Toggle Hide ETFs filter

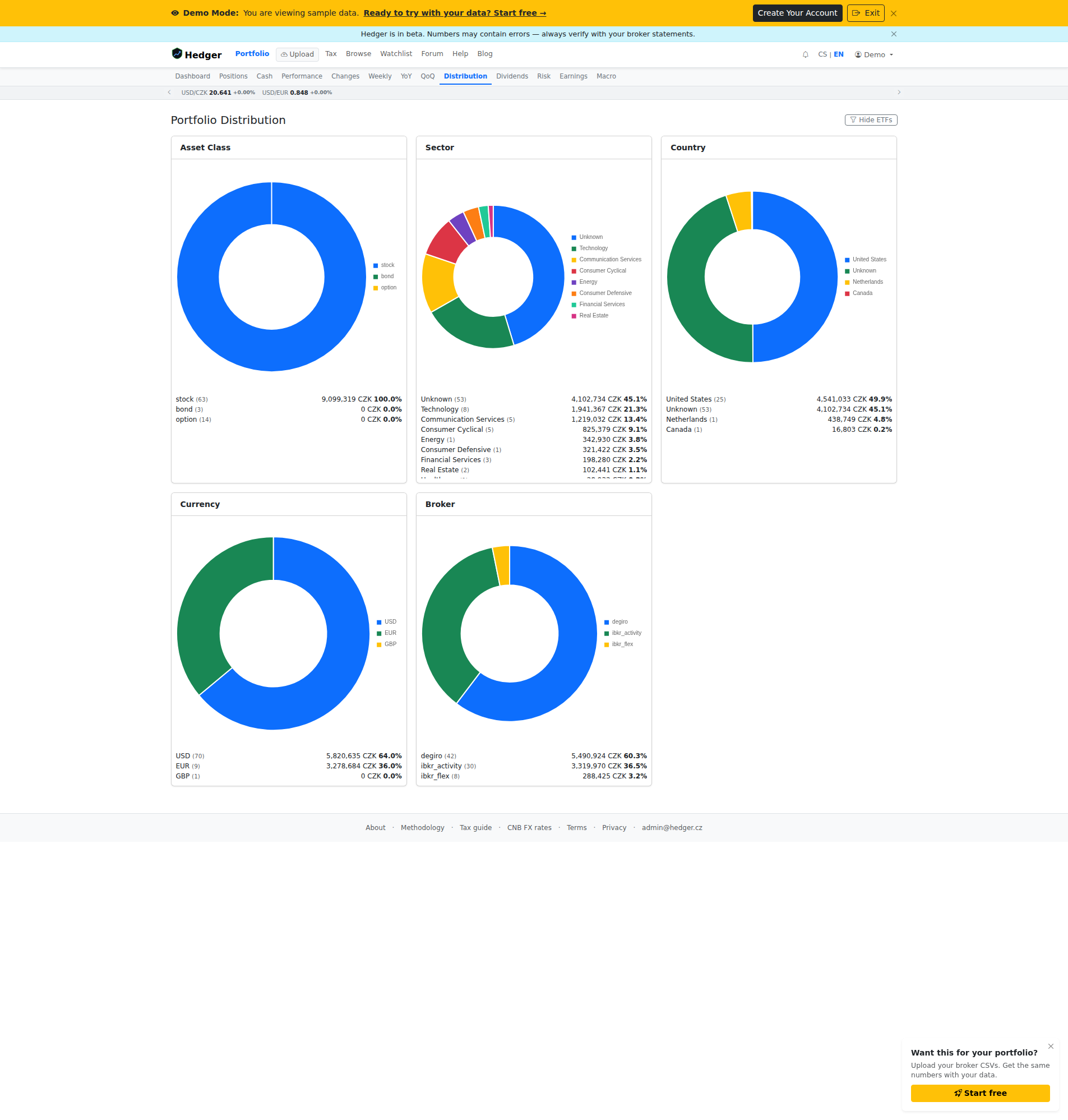pyautogui.click(x=871, y=119)
